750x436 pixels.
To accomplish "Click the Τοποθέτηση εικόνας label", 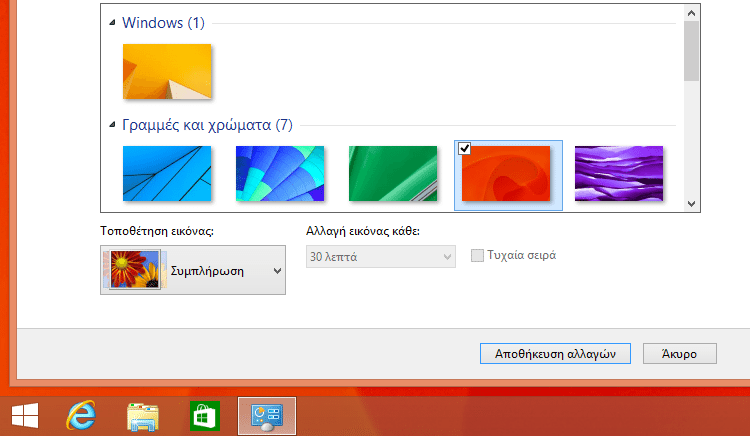I will click(157, 231).
